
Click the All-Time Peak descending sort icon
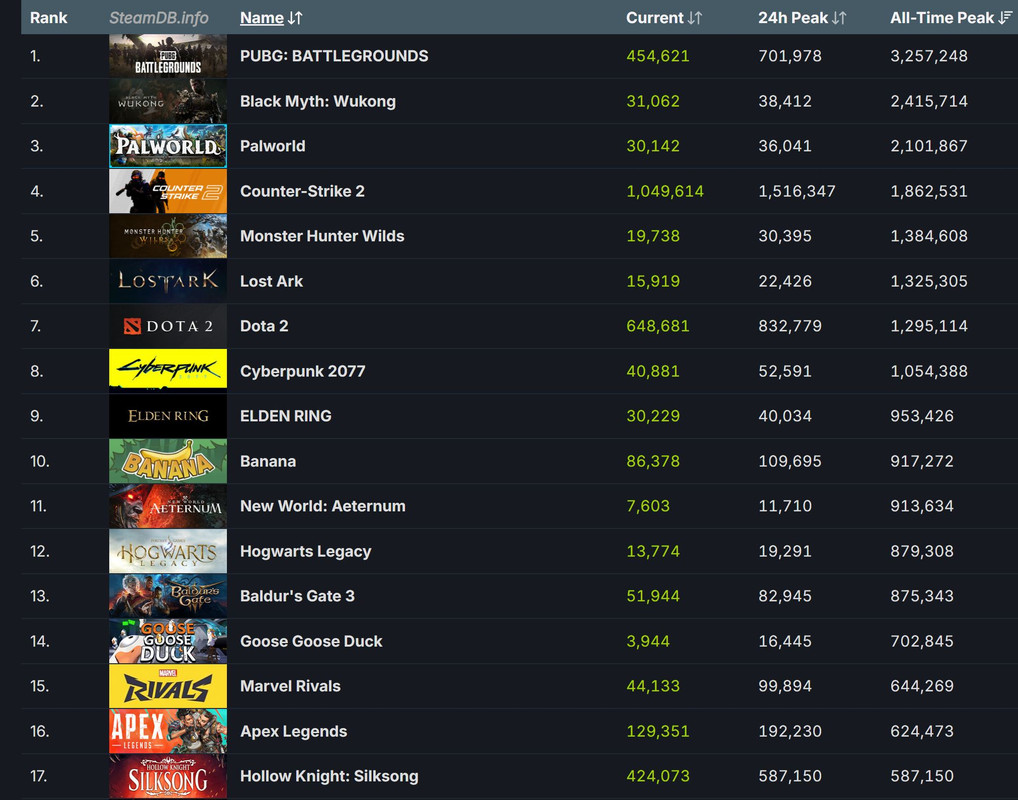(1005, 18)
